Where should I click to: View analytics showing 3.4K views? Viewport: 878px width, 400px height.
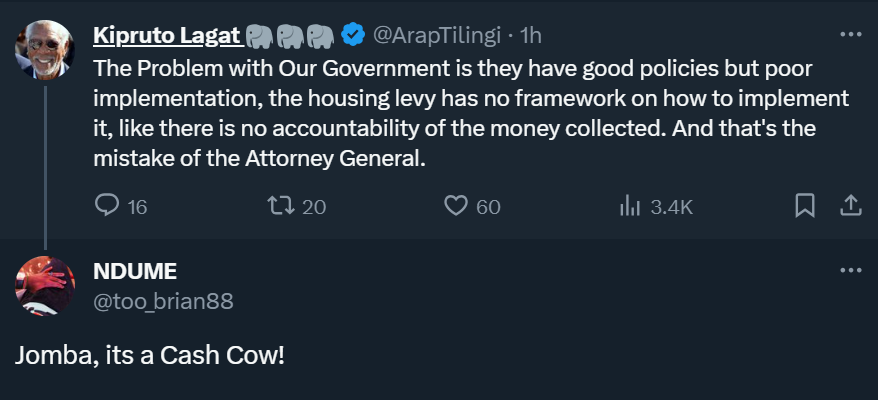point(631,206)
